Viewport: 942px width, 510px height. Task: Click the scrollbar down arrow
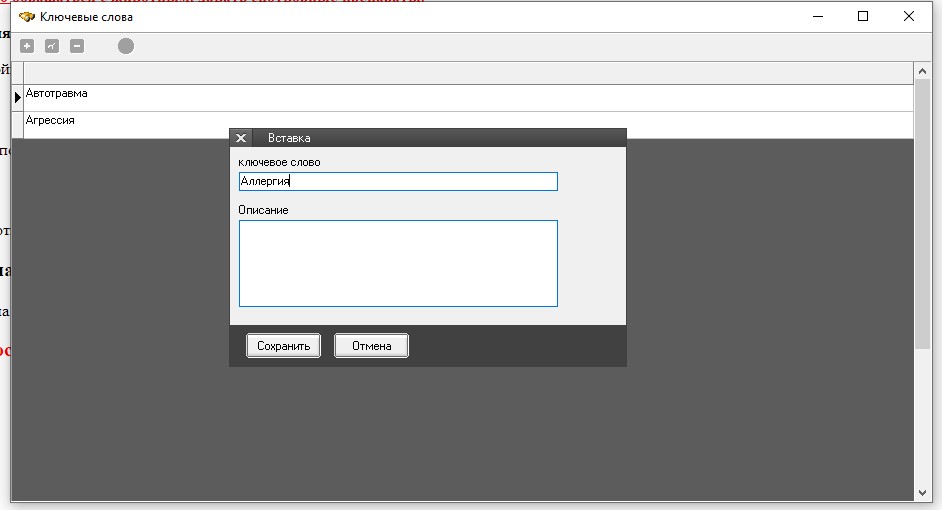(x=922, y=492)
